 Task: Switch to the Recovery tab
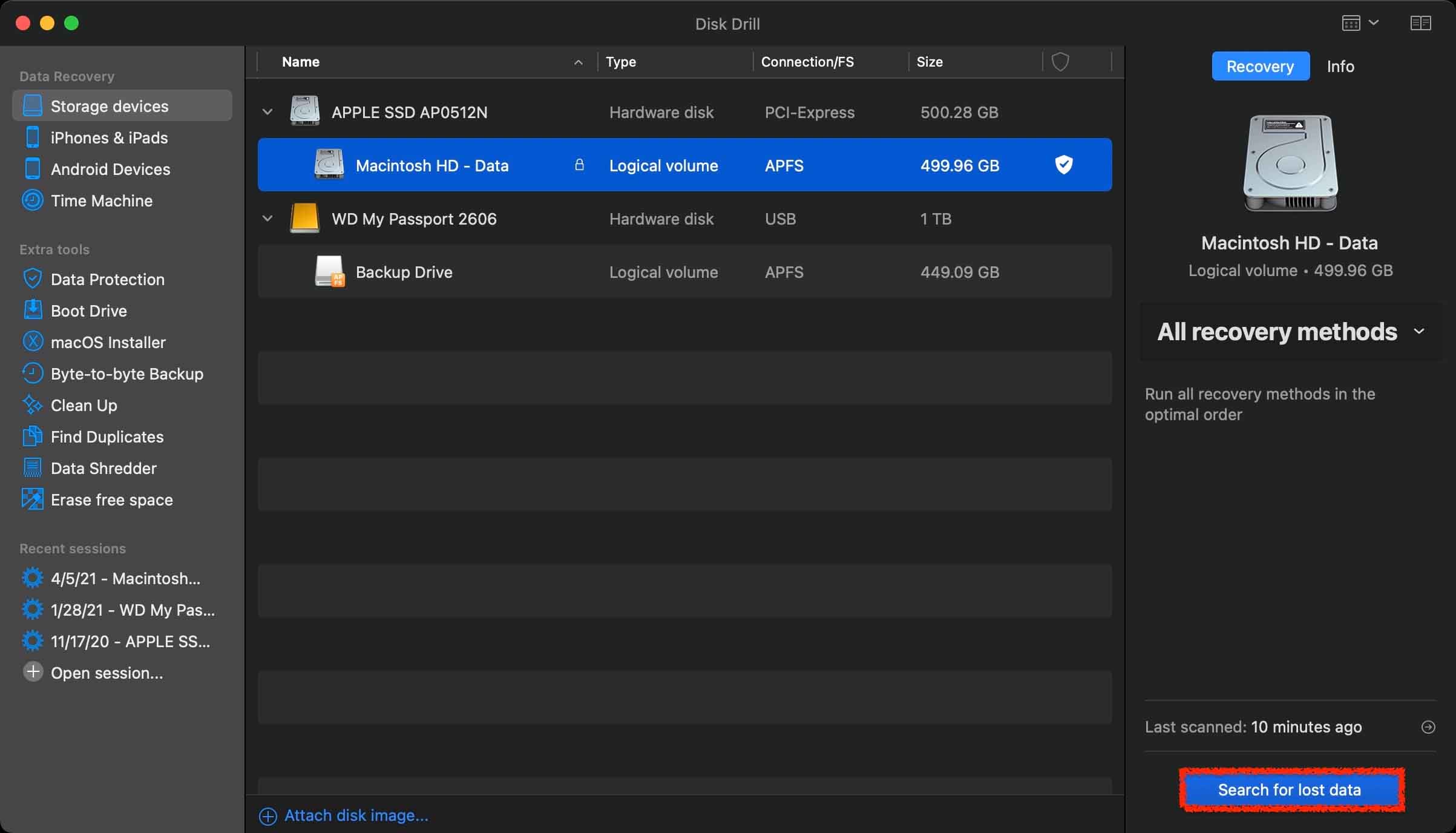(x=1261, y=66)
